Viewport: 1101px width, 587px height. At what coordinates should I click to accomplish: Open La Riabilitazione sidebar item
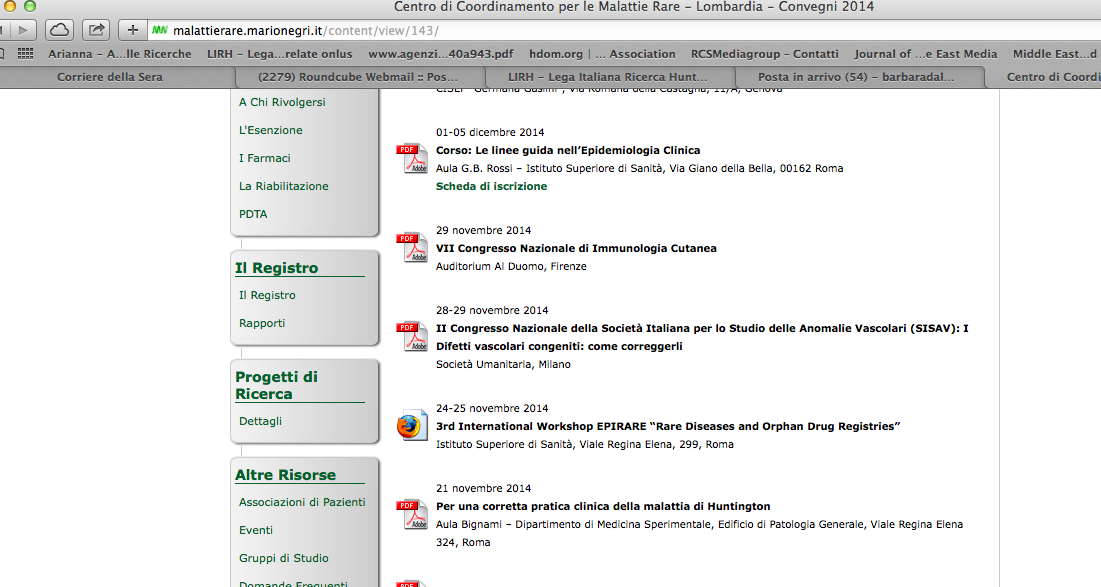pyautogui.click(x=283, y=186)
